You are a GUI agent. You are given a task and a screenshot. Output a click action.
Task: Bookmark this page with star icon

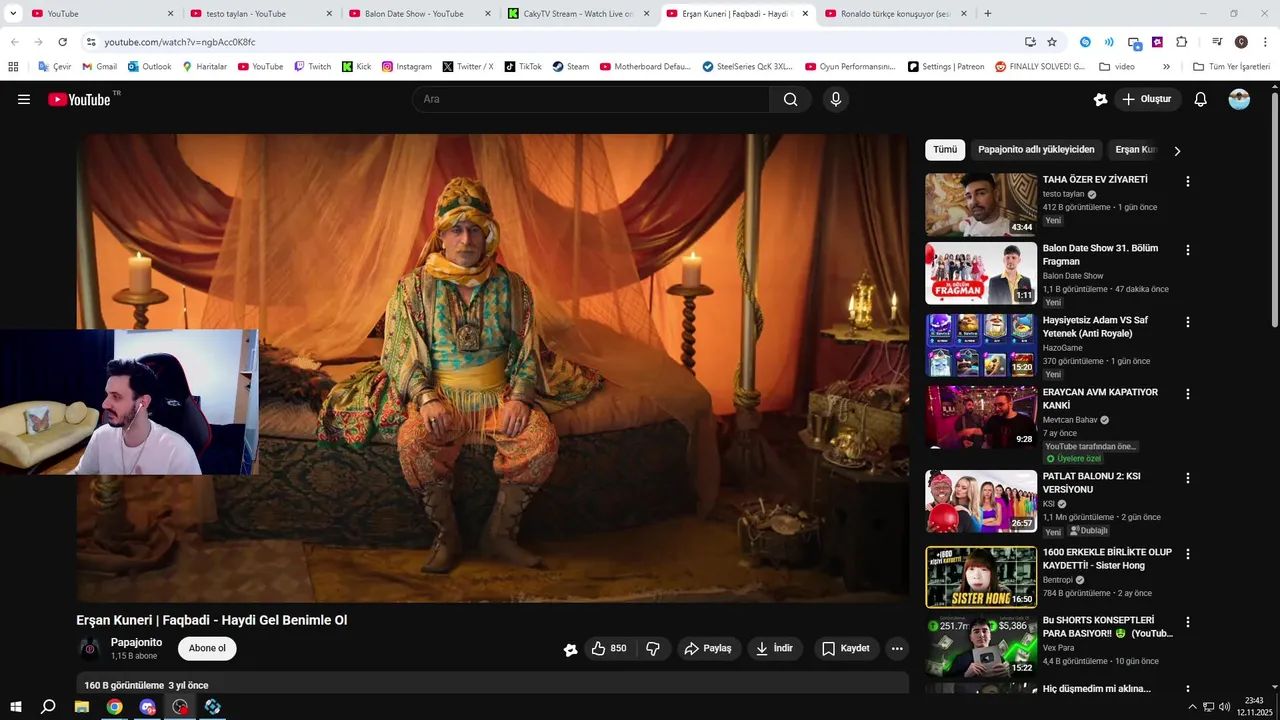pyautogui.click(x=1052, y=42)
